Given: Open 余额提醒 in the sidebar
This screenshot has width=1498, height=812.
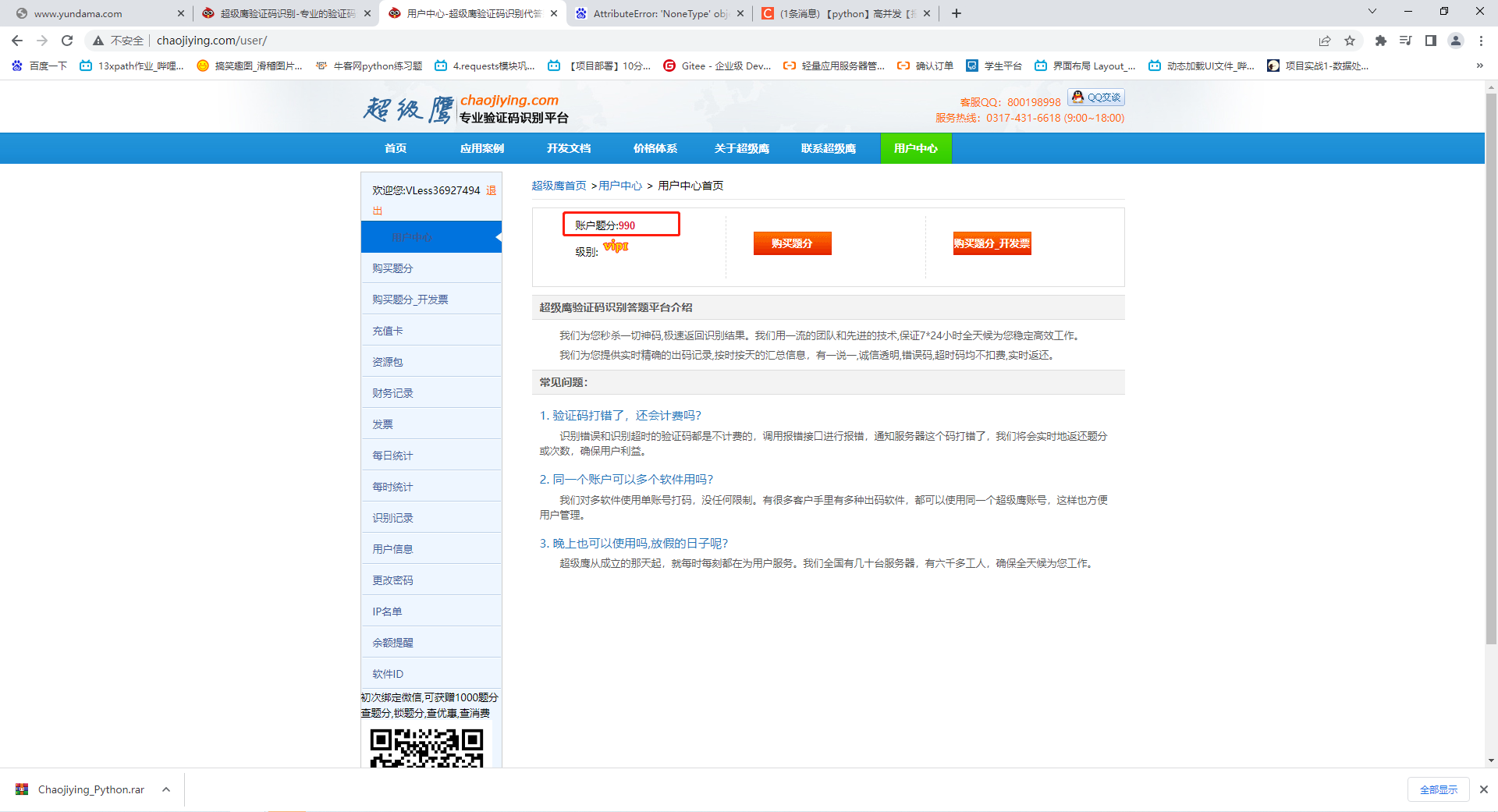Looking at the screenshot, I should pos(431,643).
